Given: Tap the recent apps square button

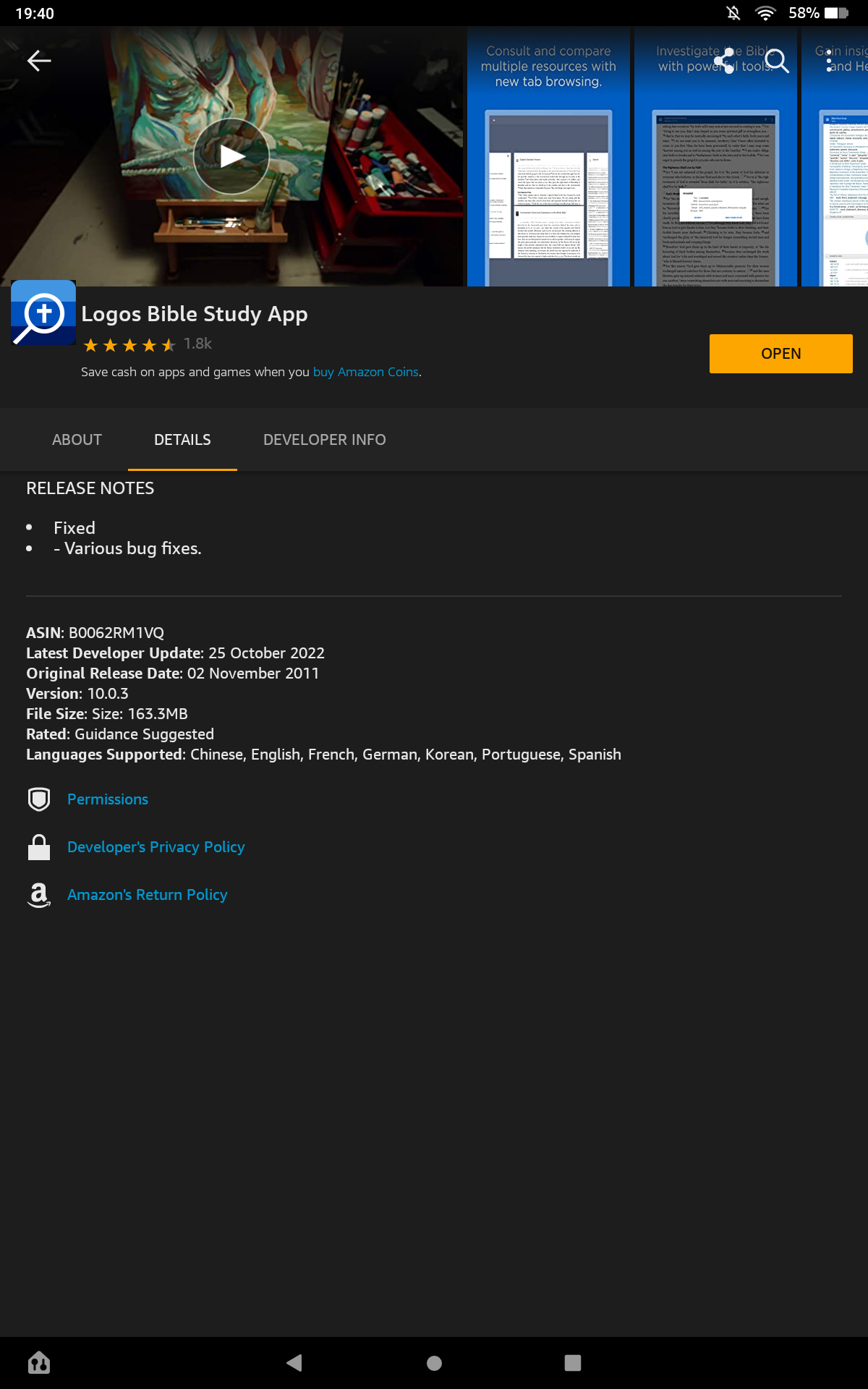Looking at the screenshot, I should click(x=572, y=1363).
